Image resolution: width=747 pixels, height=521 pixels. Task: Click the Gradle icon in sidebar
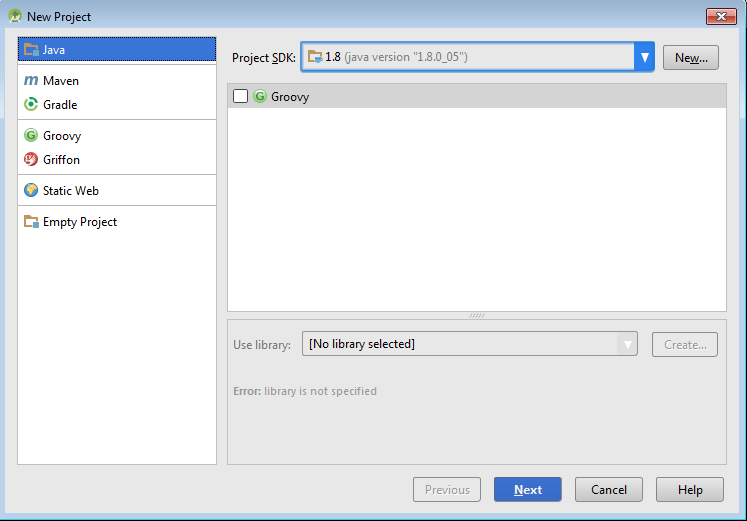(x=31, y=104)
